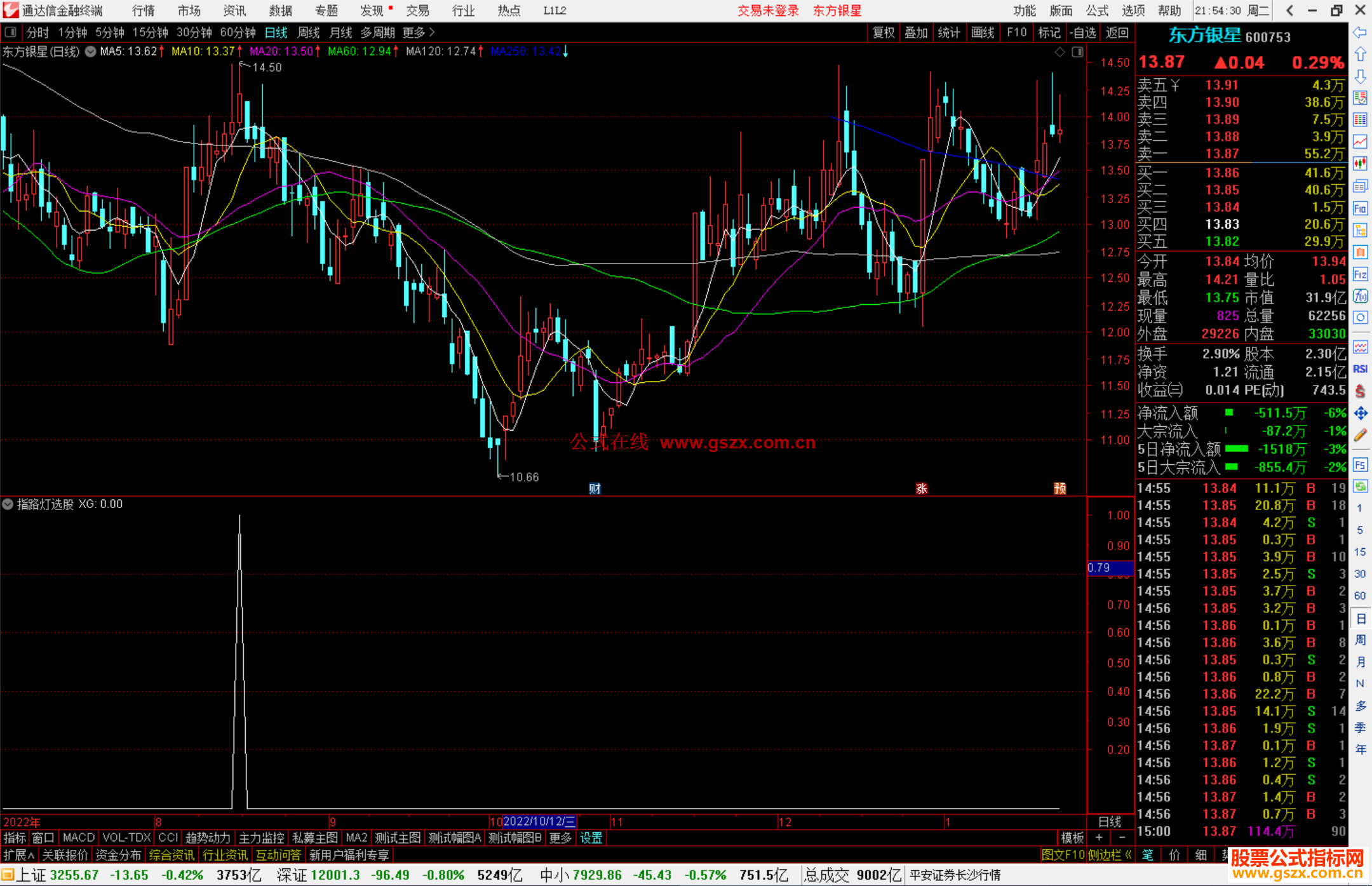Select the MACD indicator tab
Screen dimensions: 1372x886
coord(78,838)
